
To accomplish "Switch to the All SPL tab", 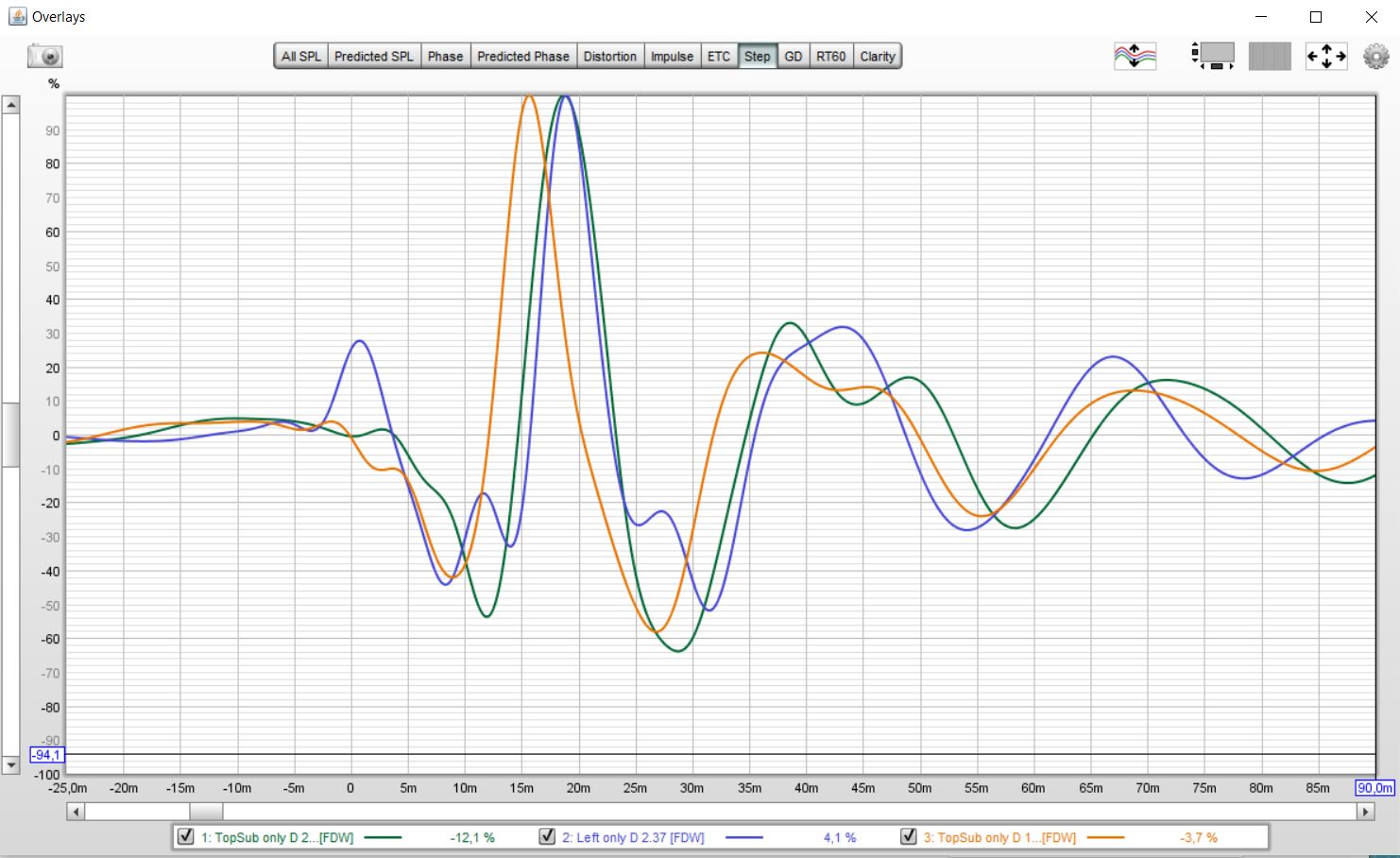I will pos(301,57).
